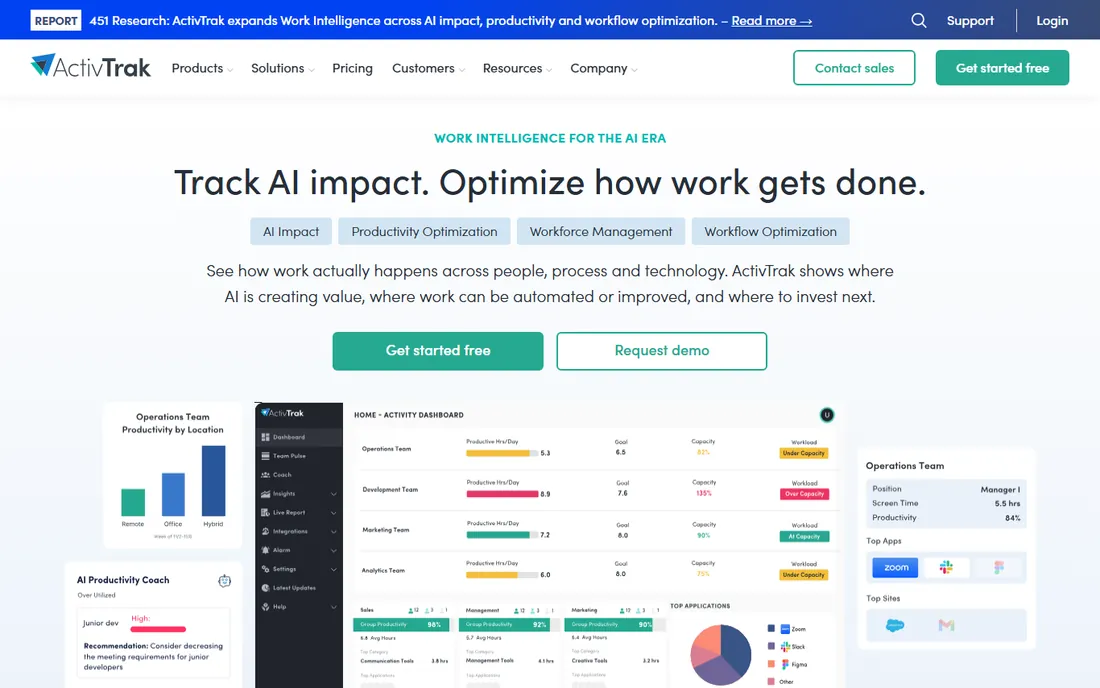Click the Insights chart icon in sidebar
1100x688 pixels.
(x=265, y=494)
